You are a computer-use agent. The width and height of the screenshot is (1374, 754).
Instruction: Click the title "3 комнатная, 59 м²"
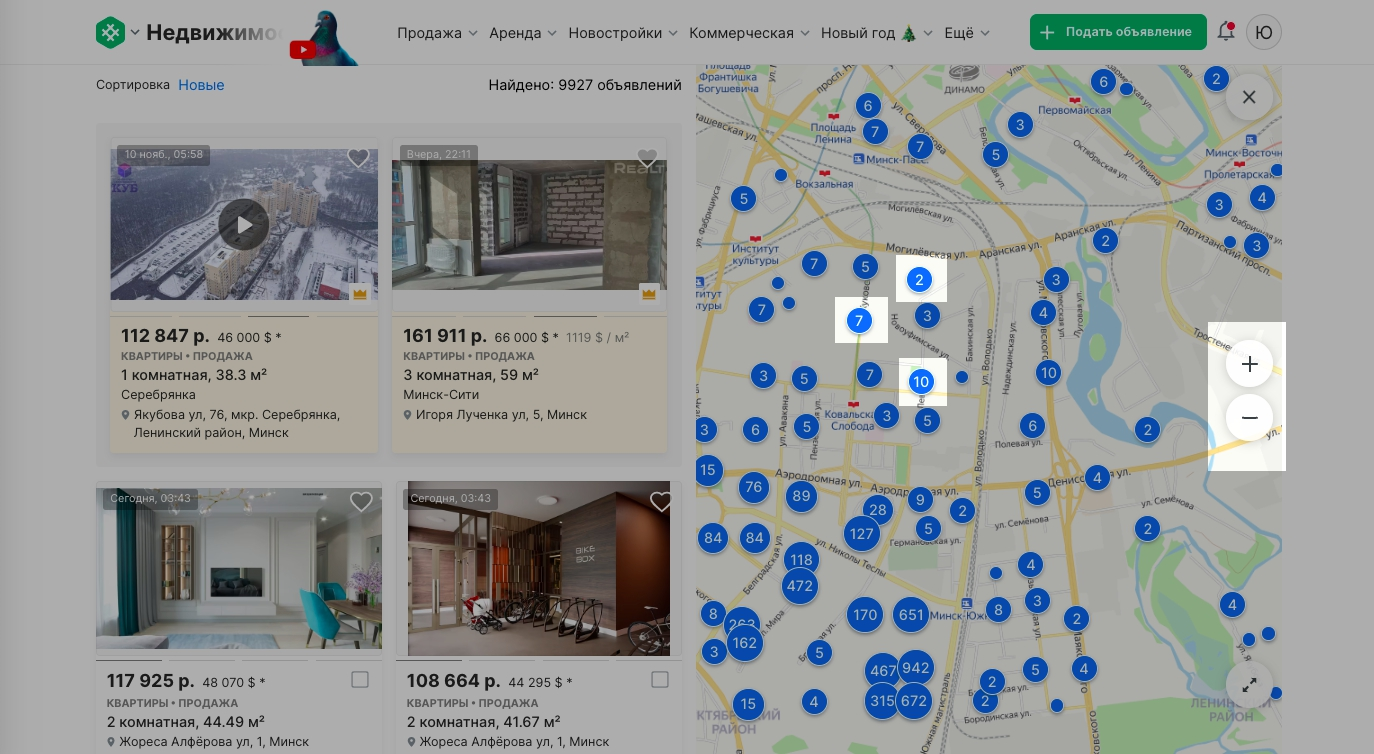pyautogui.click(x=471, y=375)
